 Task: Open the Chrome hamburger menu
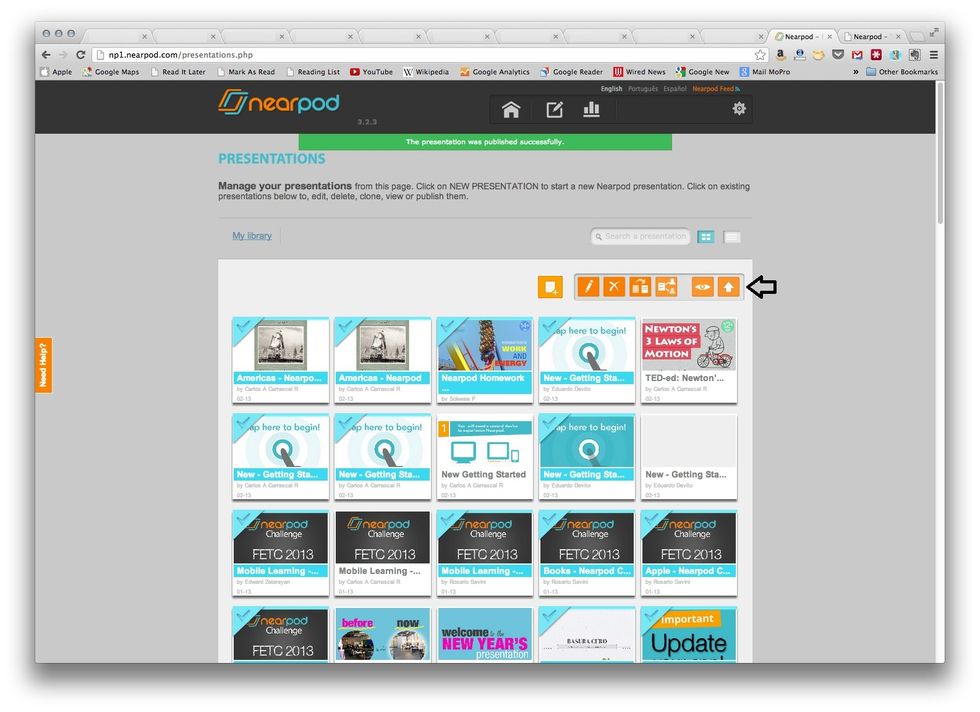[x=934, y=55]
